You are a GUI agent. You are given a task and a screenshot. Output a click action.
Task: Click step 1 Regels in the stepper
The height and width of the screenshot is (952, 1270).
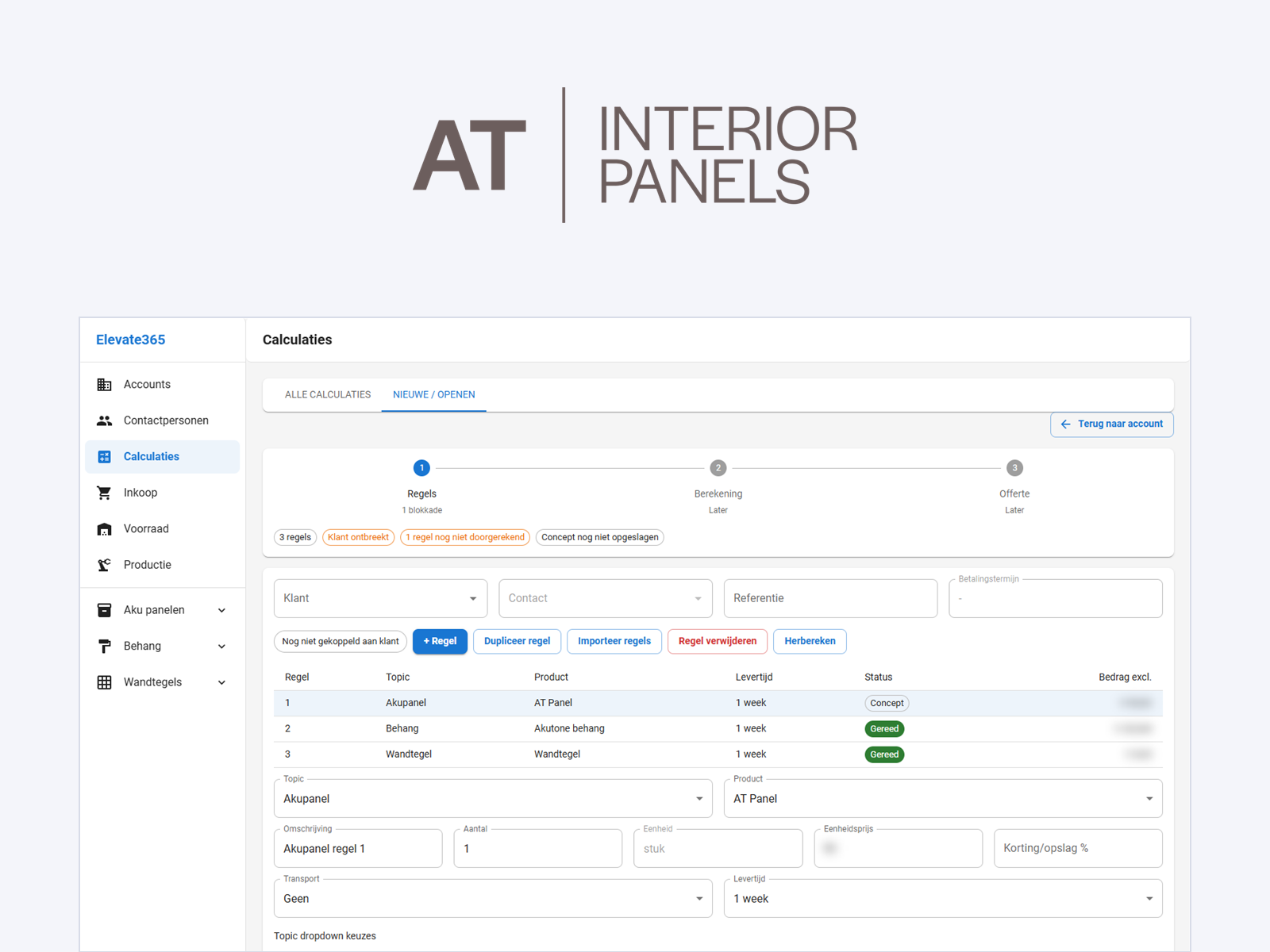(x=422, y=487)
